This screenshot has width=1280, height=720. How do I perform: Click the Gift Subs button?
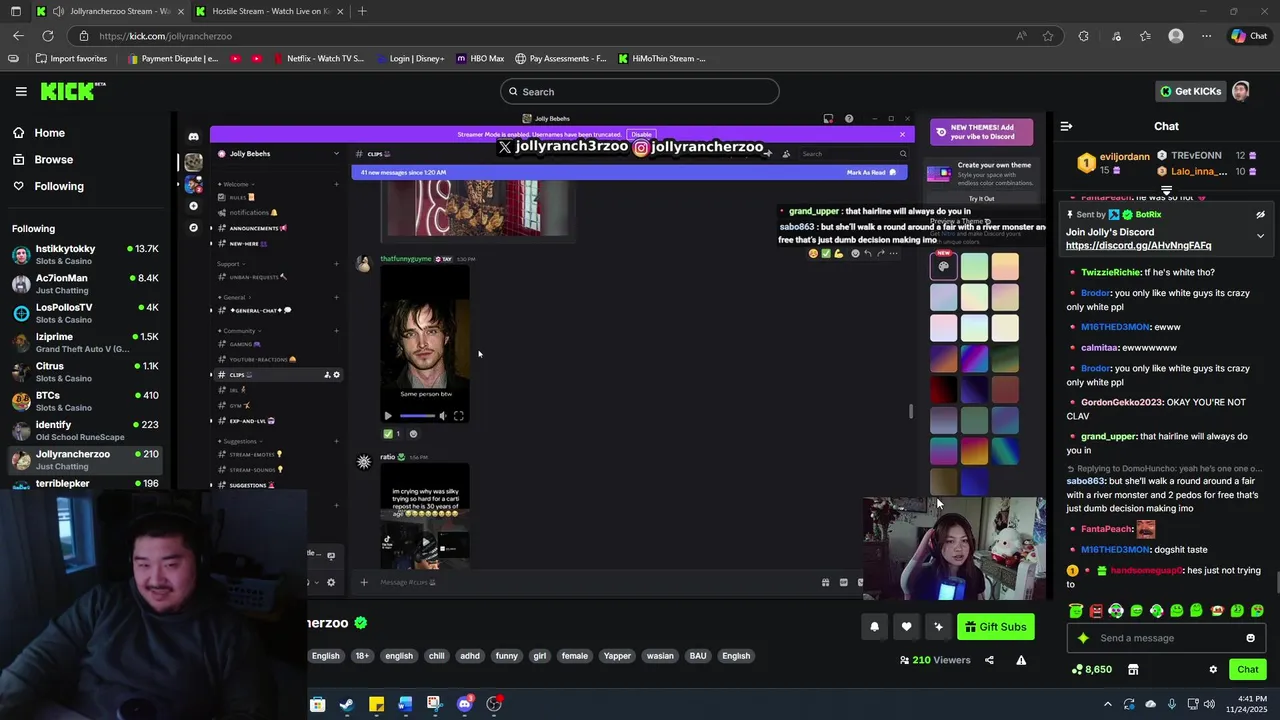click(x=995, y=627)
